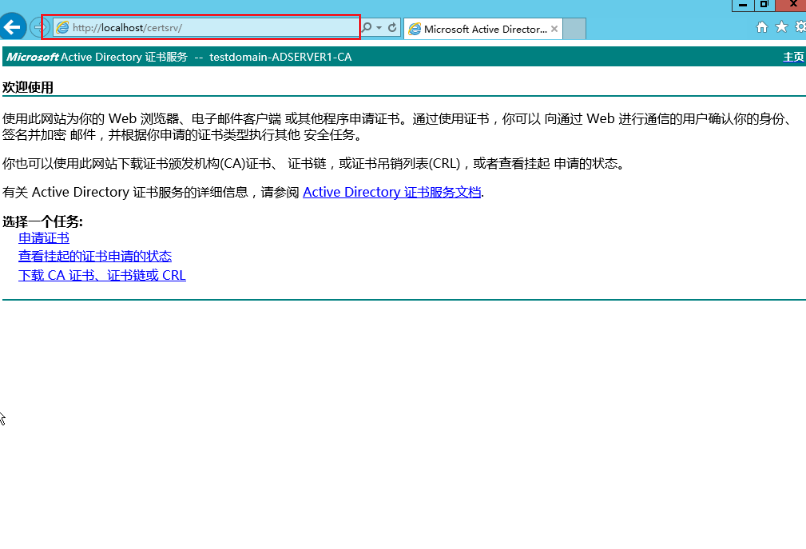The image size is (806, 549).
Task: Click the address bar showing localhost/certsrv
Action: coord(206,27)
